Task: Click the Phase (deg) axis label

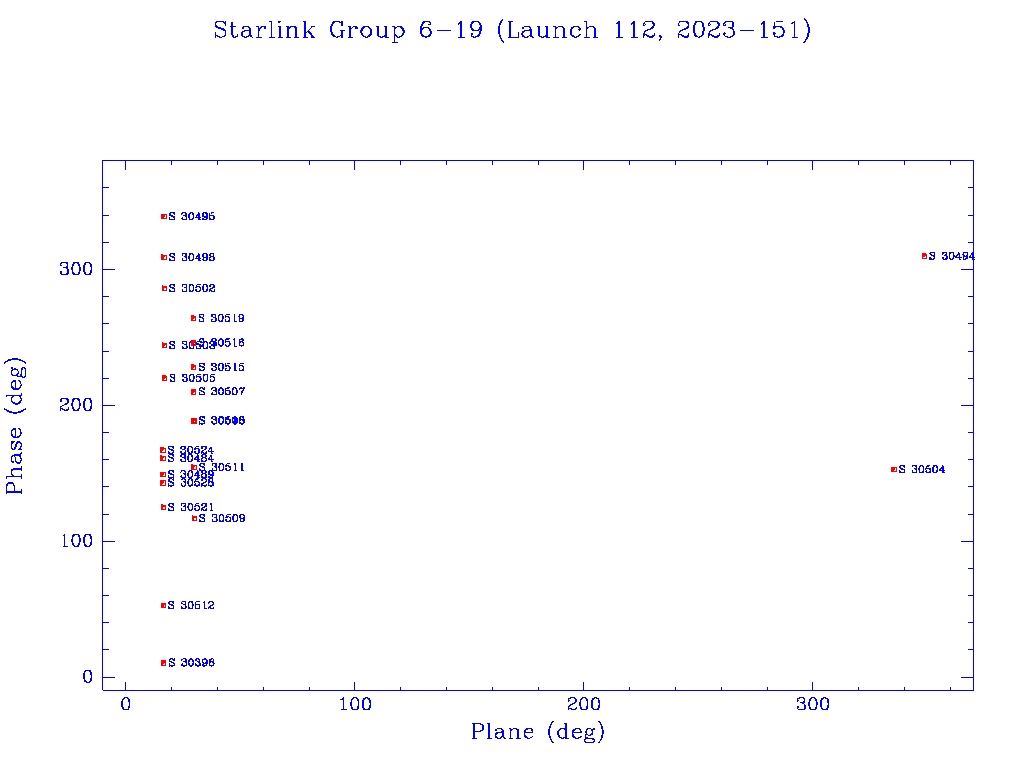Action: point(14,426)
